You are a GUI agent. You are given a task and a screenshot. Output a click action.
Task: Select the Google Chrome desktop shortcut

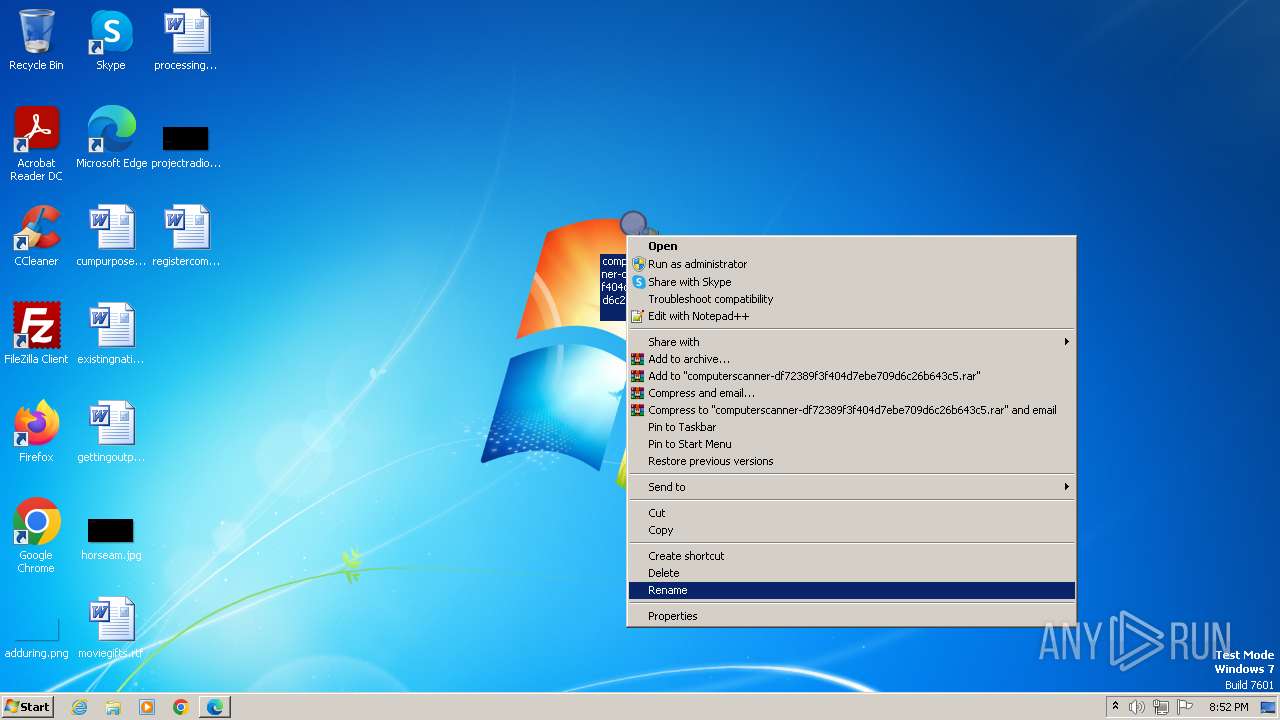[36, 535]
